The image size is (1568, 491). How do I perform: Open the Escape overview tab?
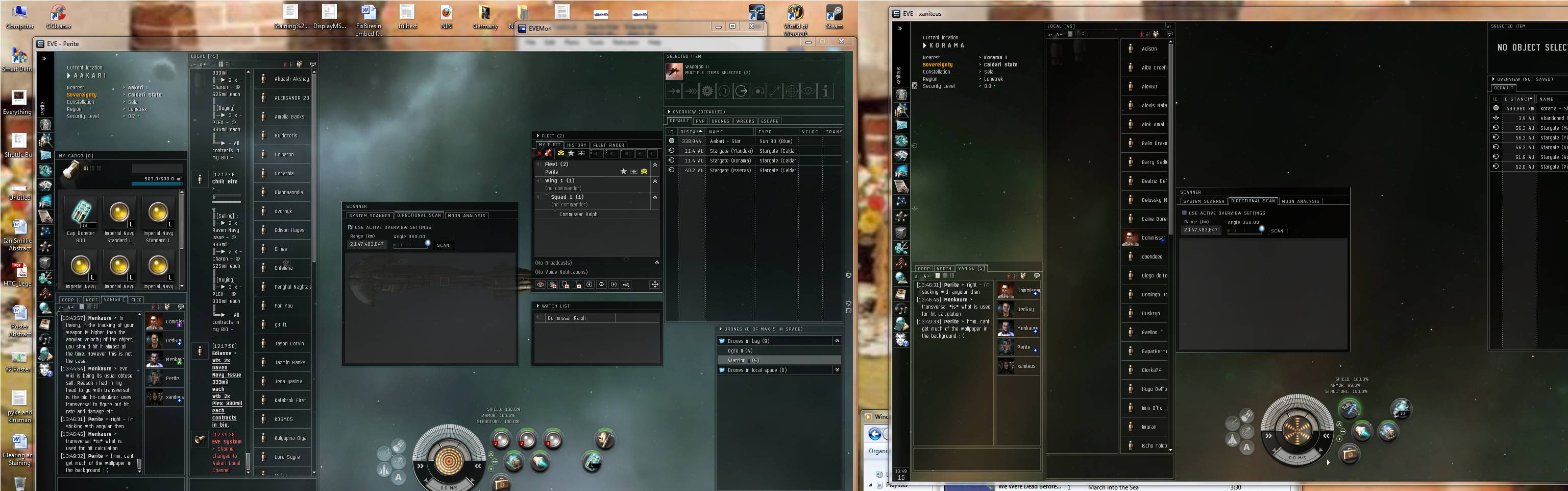click(x=769, y=121)
